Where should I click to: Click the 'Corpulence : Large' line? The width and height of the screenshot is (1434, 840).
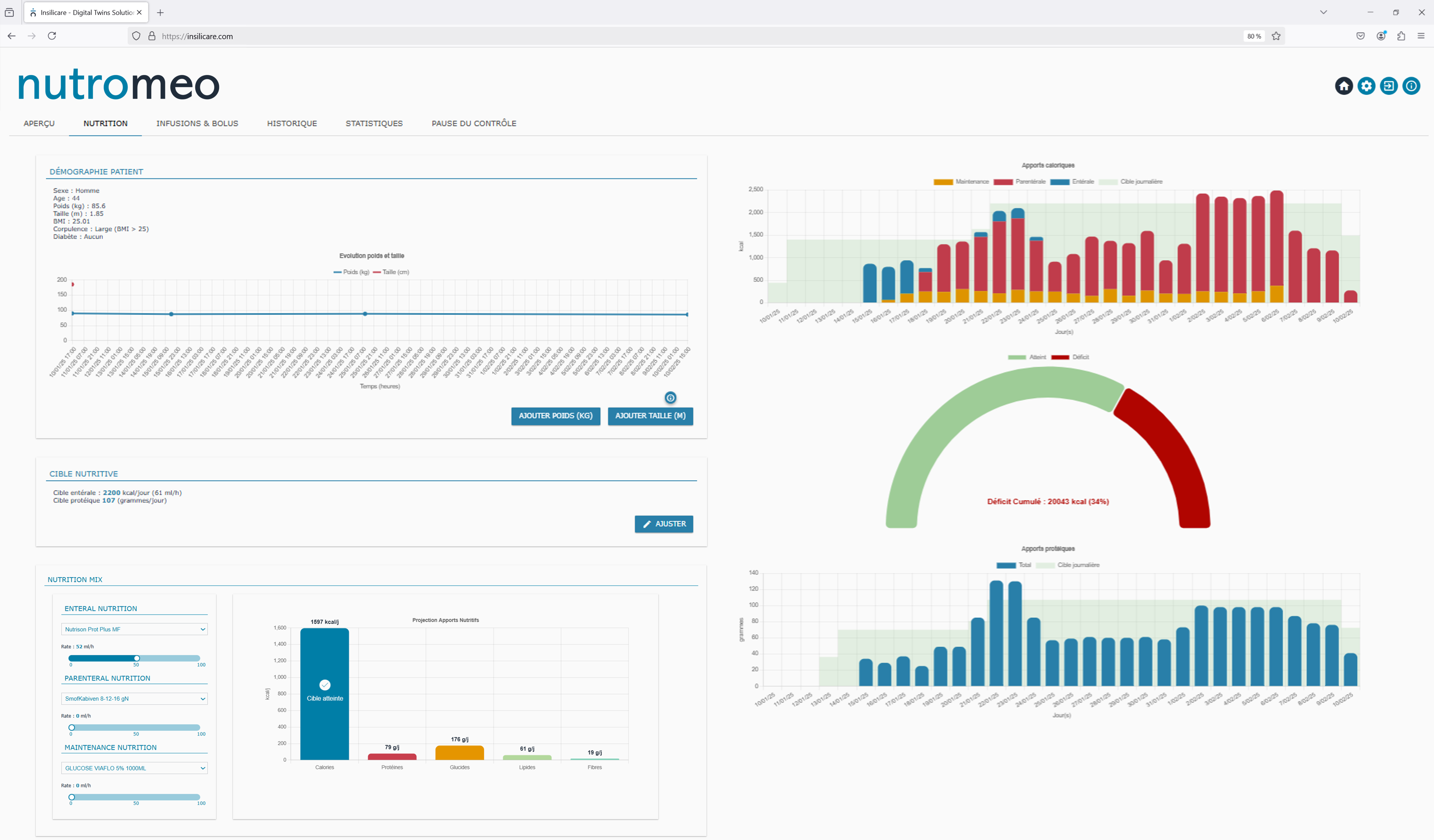pos(101,229)
